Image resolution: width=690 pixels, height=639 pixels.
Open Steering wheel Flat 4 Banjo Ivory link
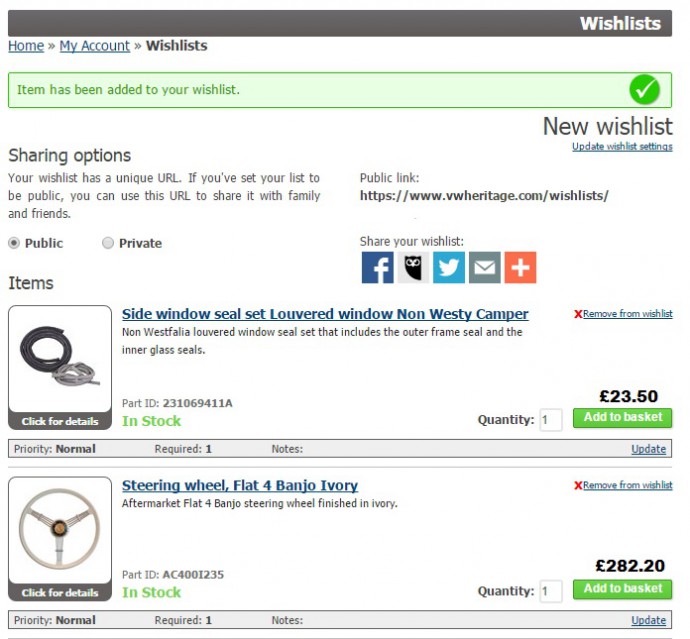pos(240,485)
